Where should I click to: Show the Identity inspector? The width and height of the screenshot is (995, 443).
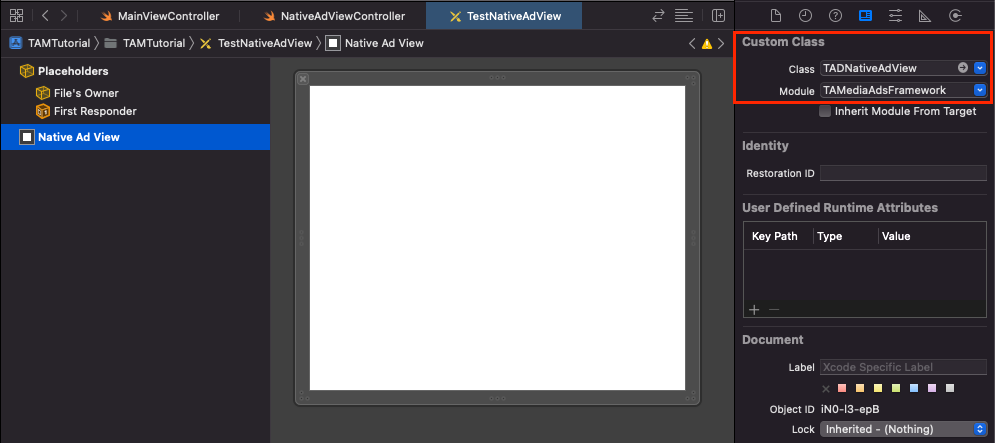865,16
